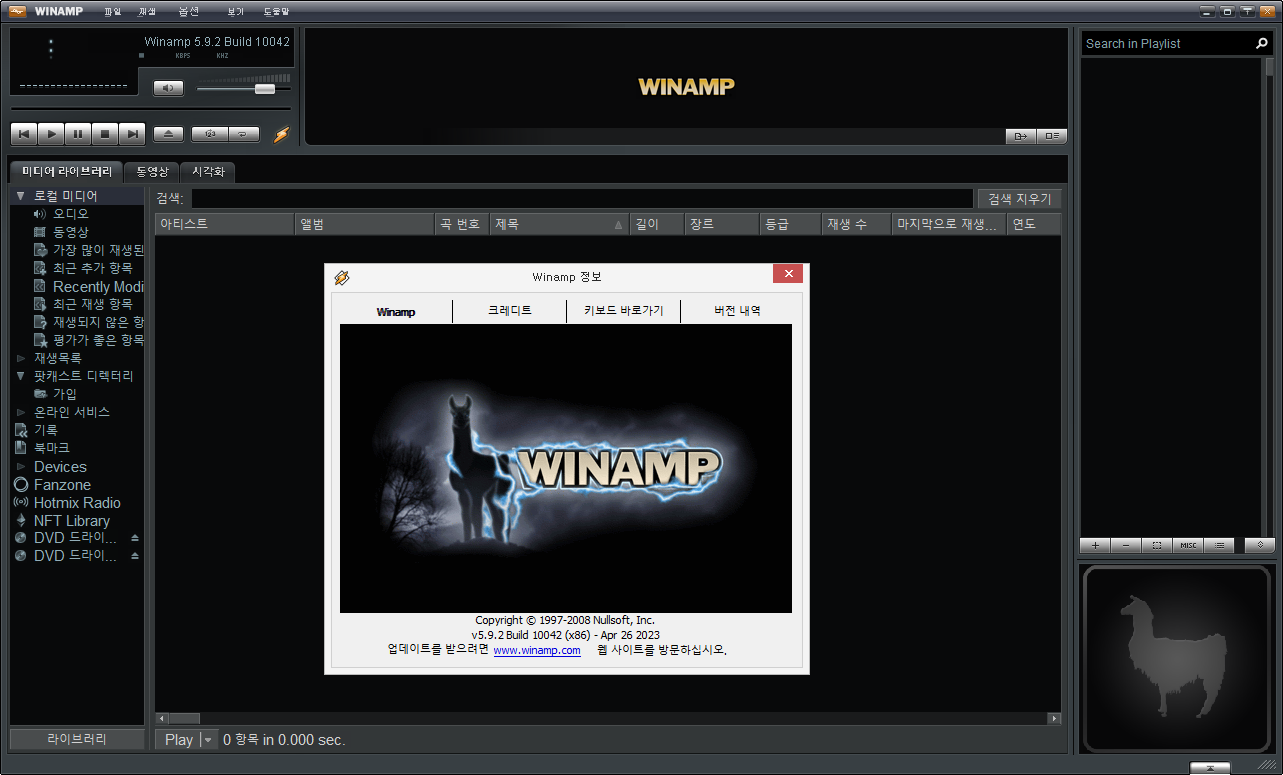
Task: Select the 오디오 item in local media
Action: click(x=71, y=214)
